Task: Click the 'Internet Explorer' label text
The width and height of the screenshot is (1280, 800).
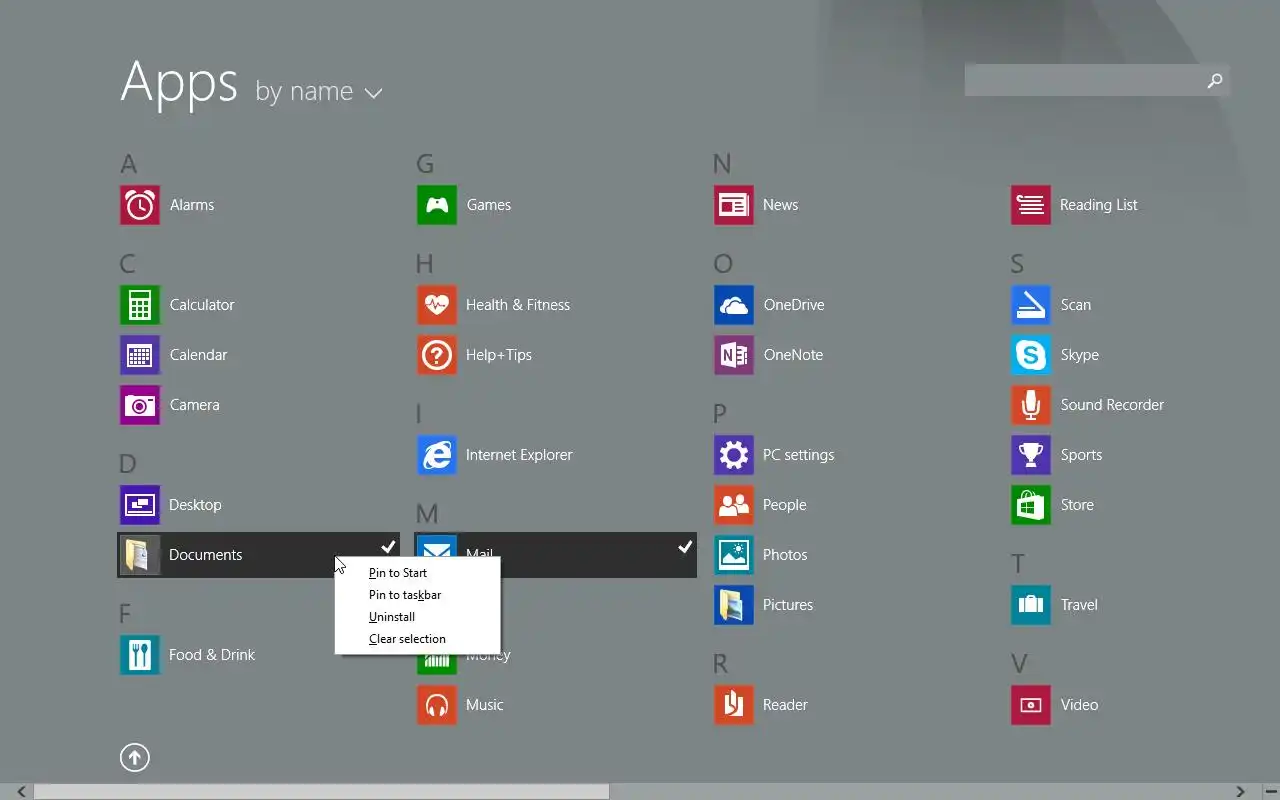Action: pos(519,455)
